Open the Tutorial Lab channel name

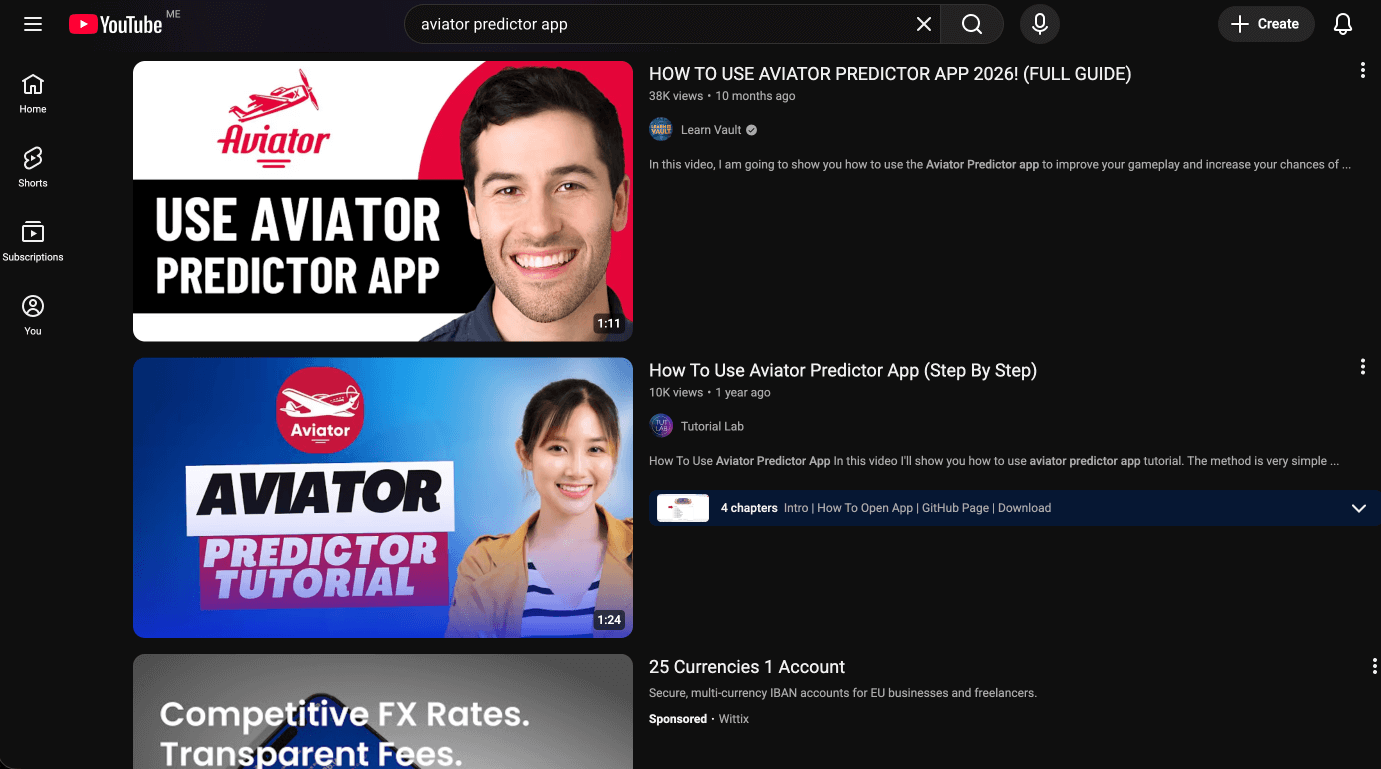click(x=710, y=426)
